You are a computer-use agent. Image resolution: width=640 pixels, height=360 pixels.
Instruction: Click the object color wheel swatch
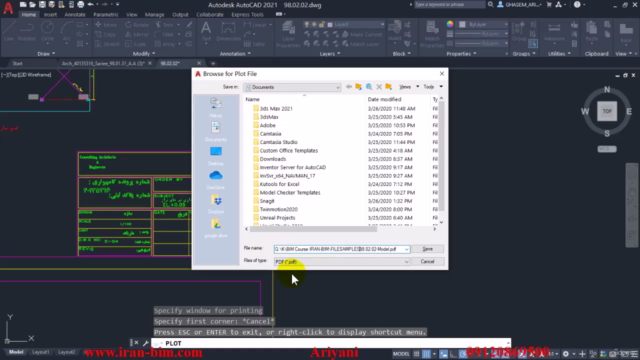[450, 24]
